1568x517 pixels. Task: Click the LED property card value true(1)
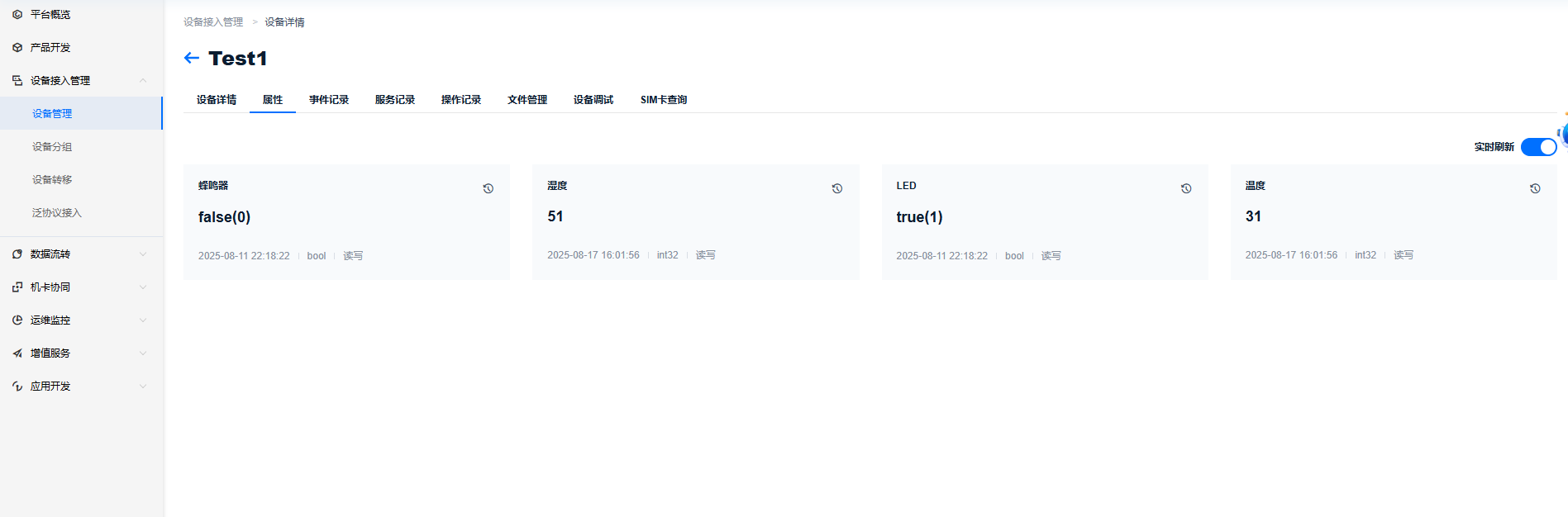[919, 217]
